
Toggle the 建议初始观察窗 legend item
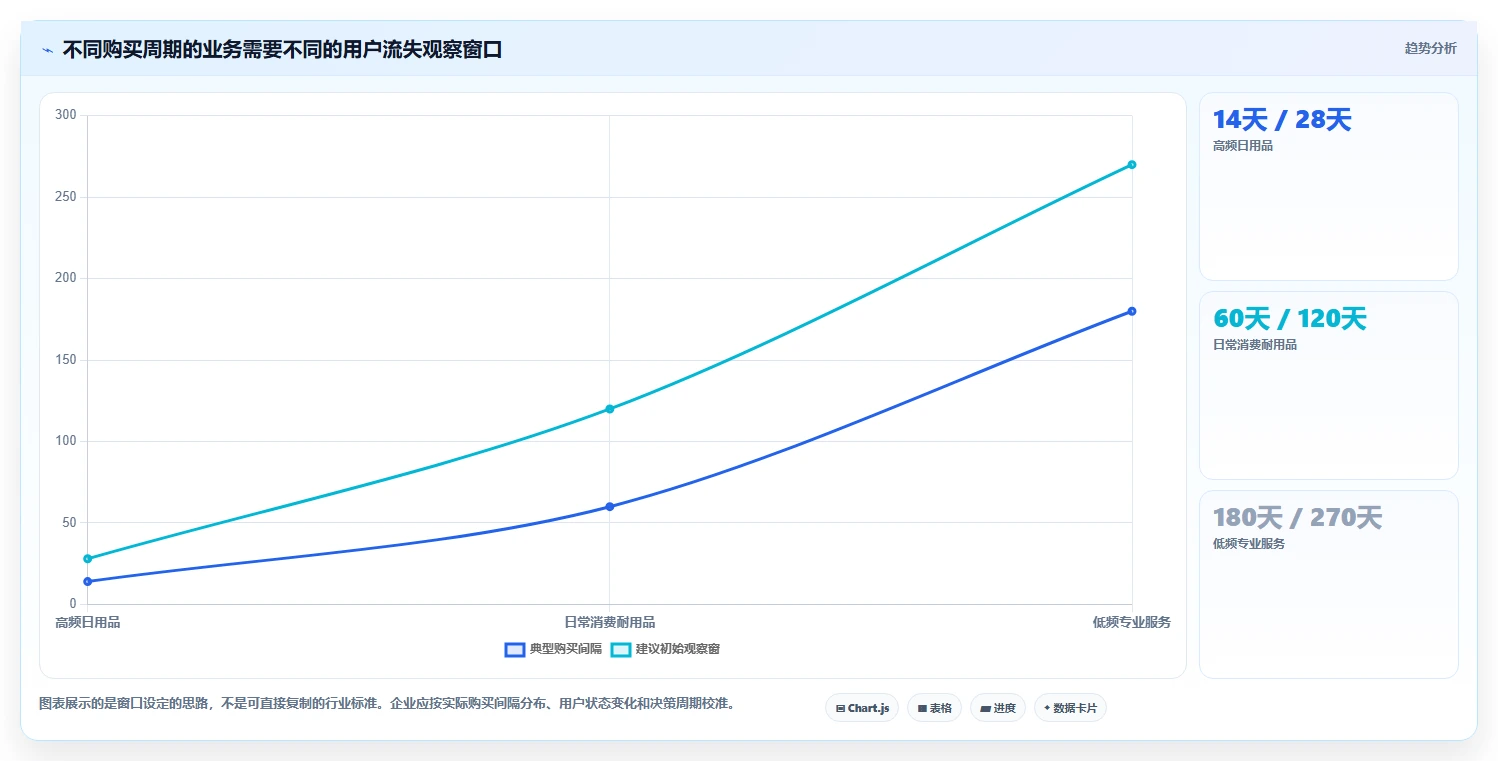click(x=665, y=649)
